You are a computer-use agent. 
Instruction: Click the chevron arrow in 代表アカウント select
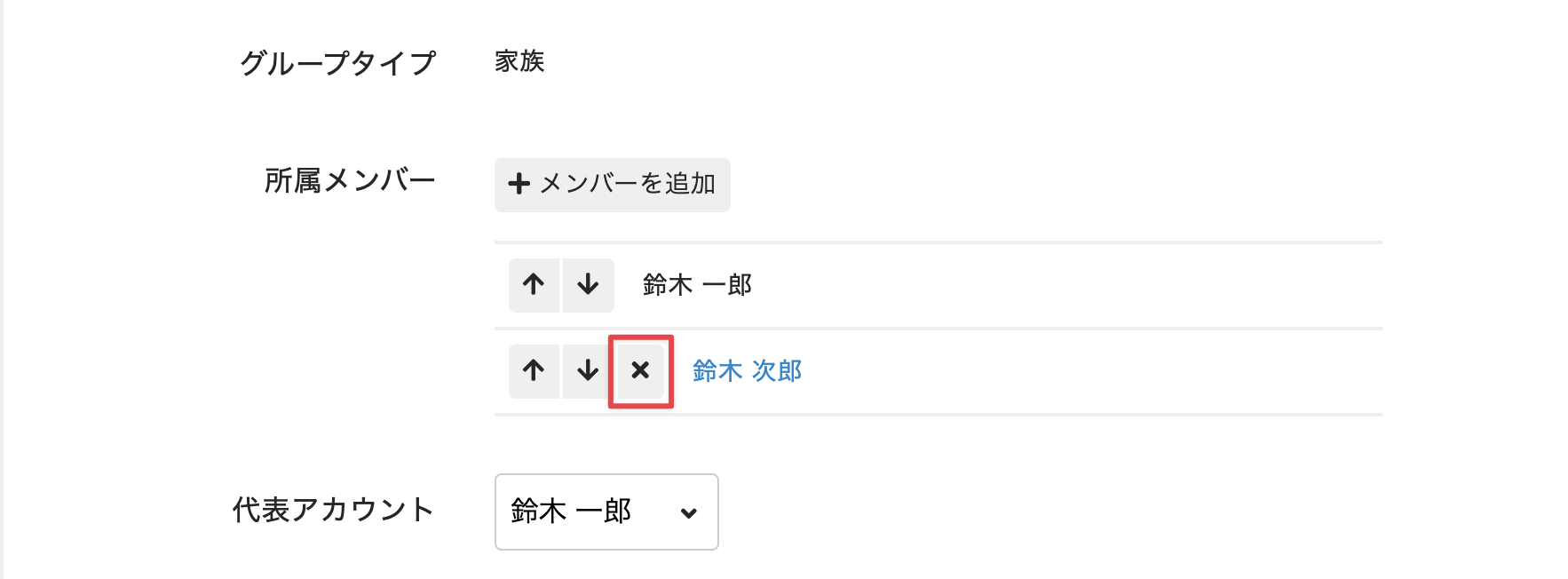pos(688,512)
